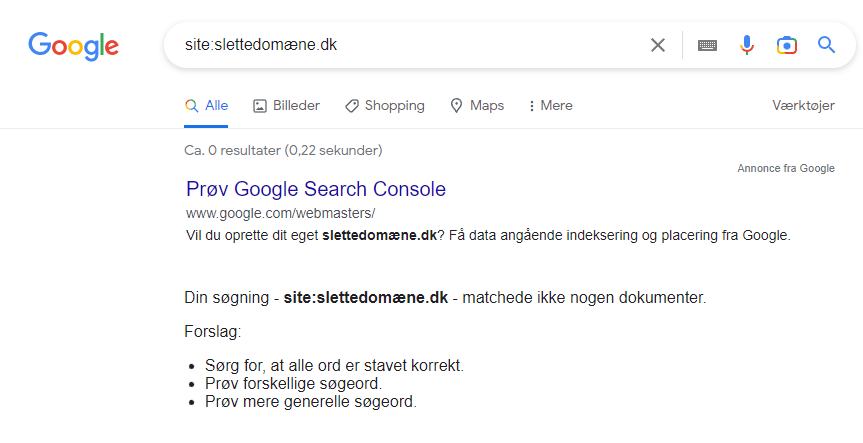The width and height of the screenshot is (863, 443).
Task: Click the Google logo
Action: 74,46
